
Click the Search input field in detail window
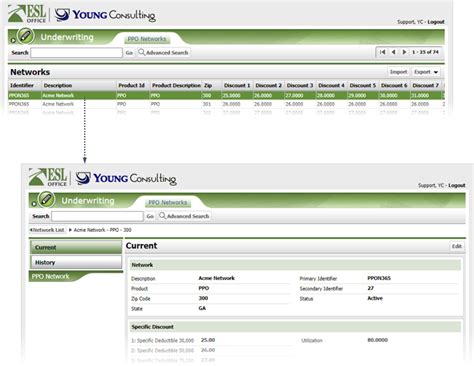click(97, 216)
